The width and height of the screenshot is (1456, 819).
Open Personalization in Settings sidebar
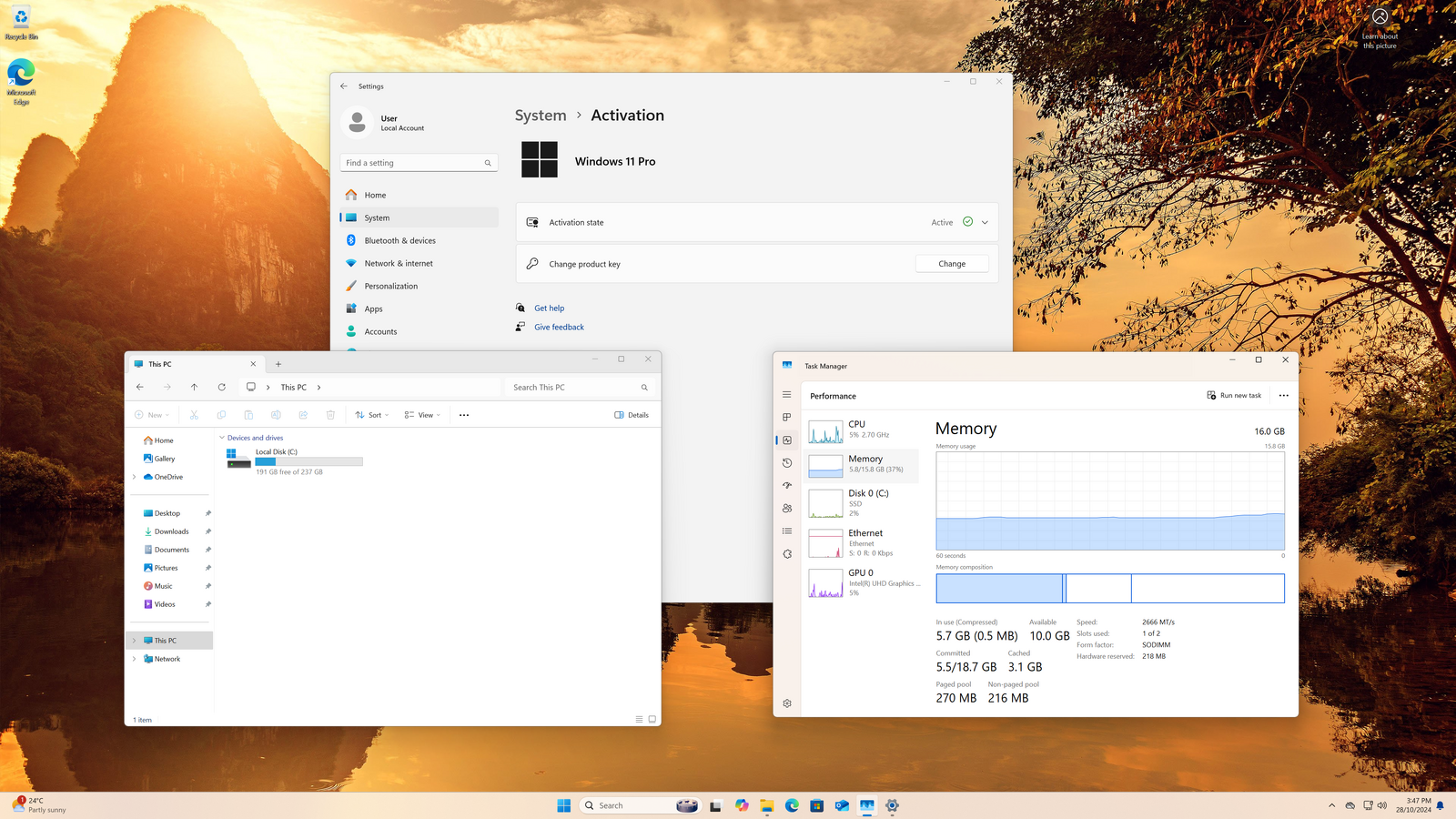(420, 287)
